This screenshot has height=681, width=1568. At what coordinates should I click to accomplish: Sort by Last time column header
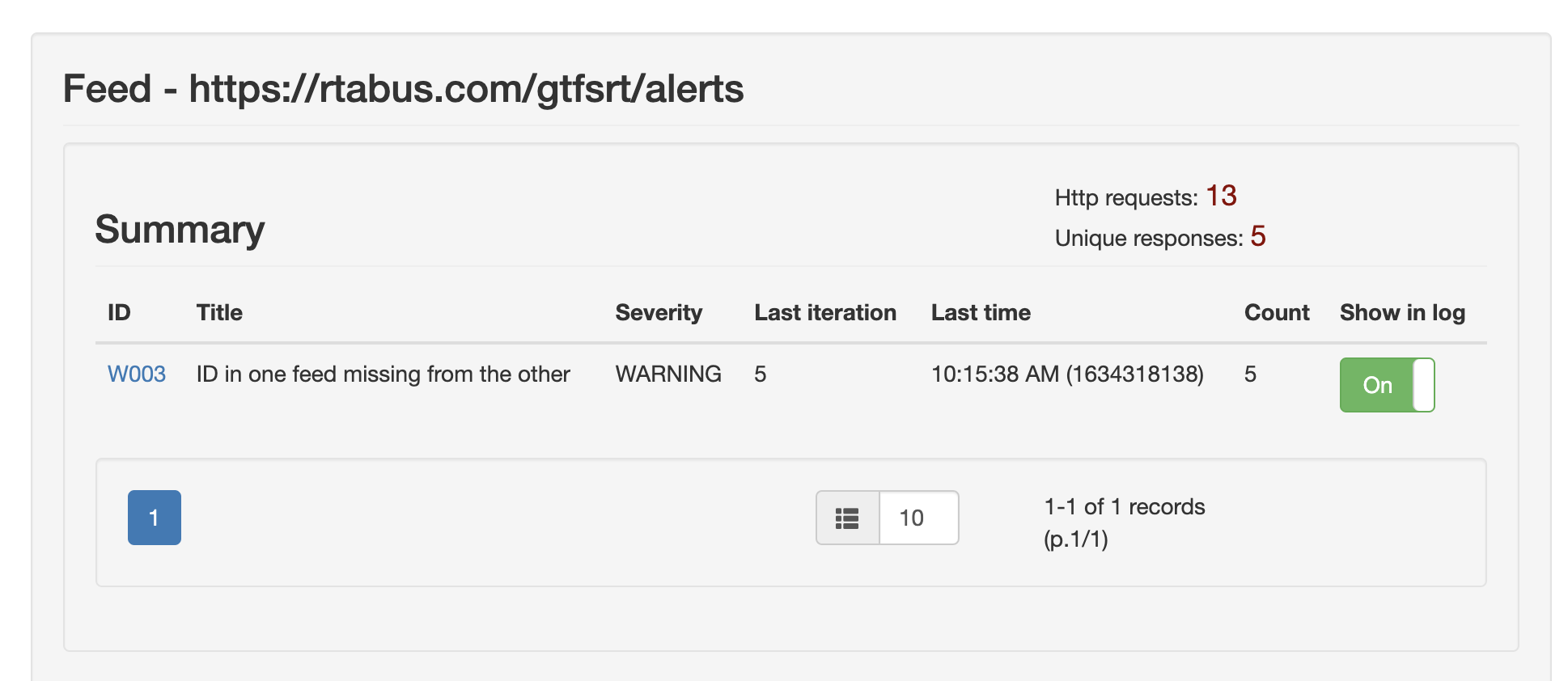pos(981,312)
